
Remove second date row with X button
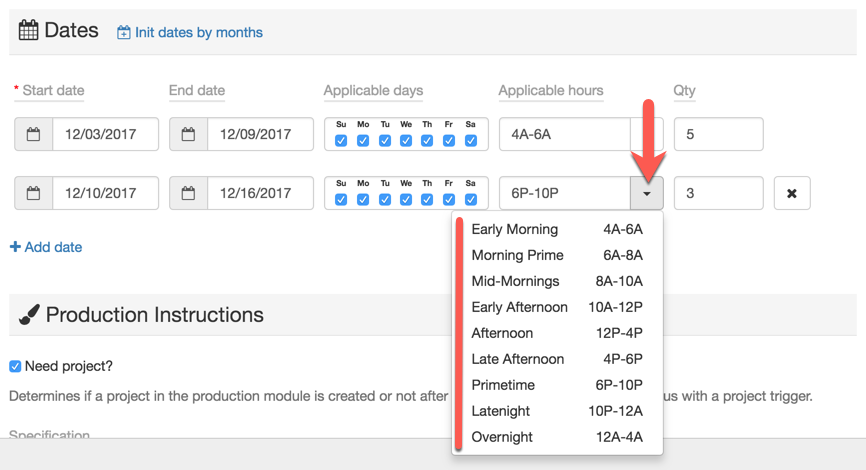tap(791, 193)
